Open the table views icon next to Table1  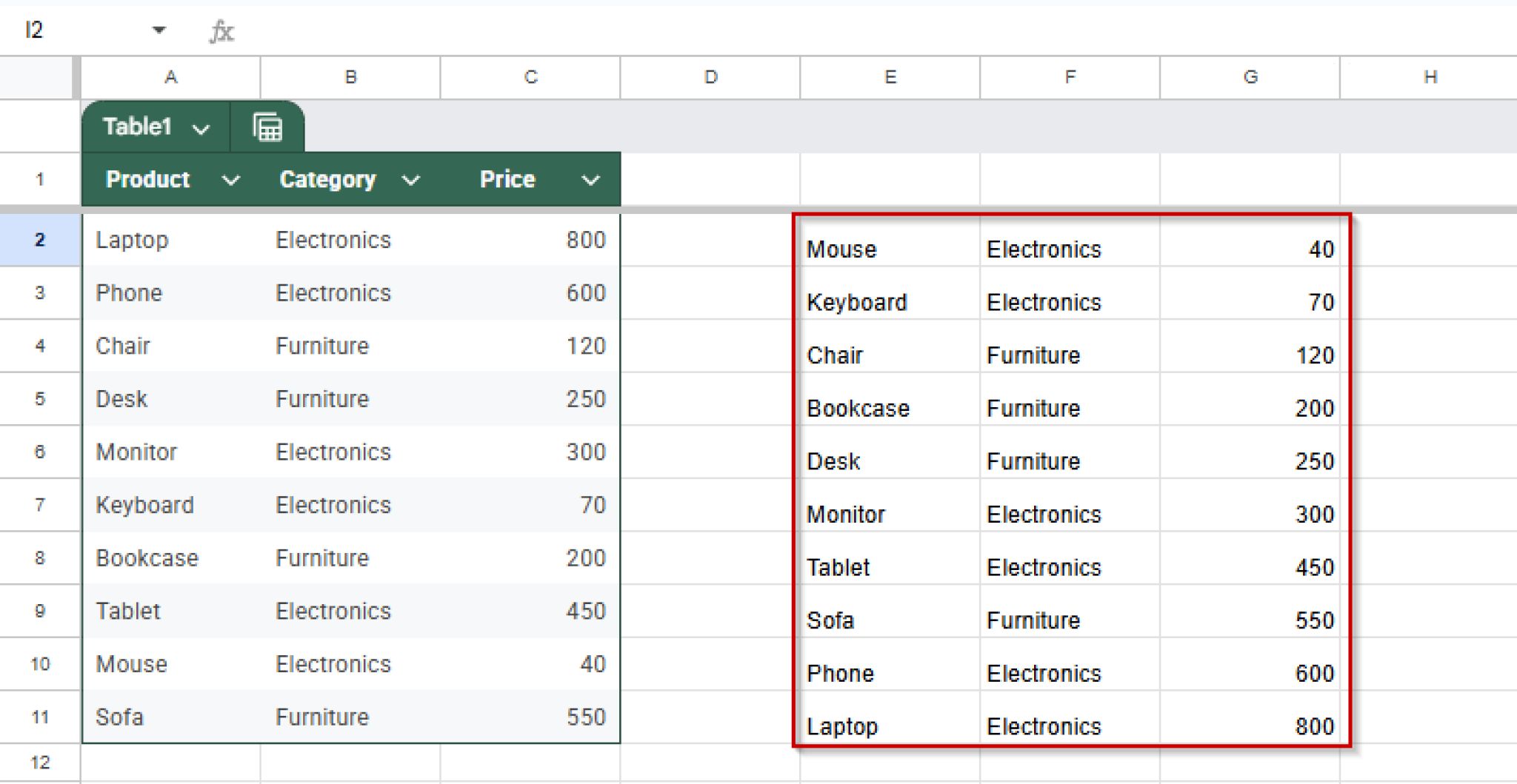pyautogui.click(x=267, y=127)
